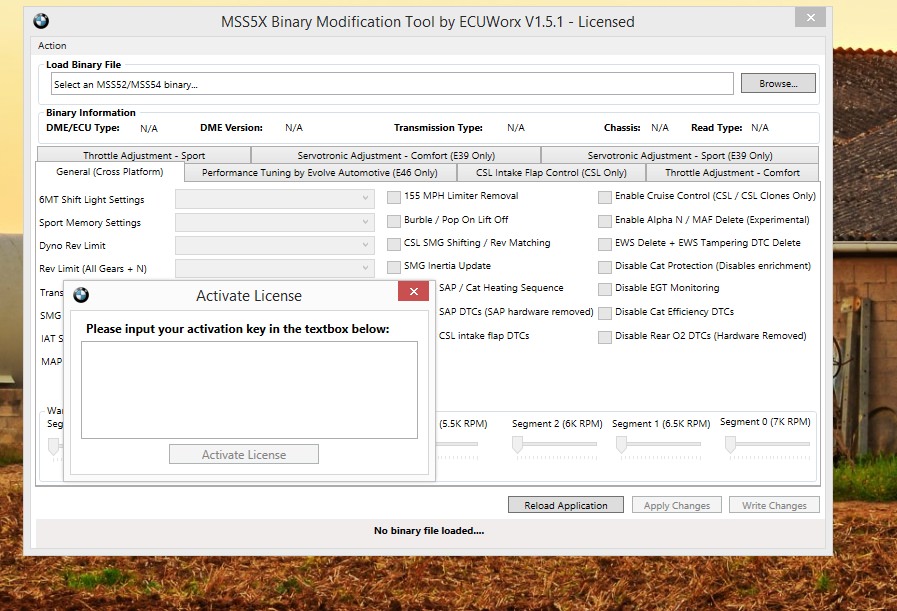Switch to Throttle Adjustment - Sport tab
Image resolution: width=897 pixels, height=611 pixels.
tap(144, 155)
